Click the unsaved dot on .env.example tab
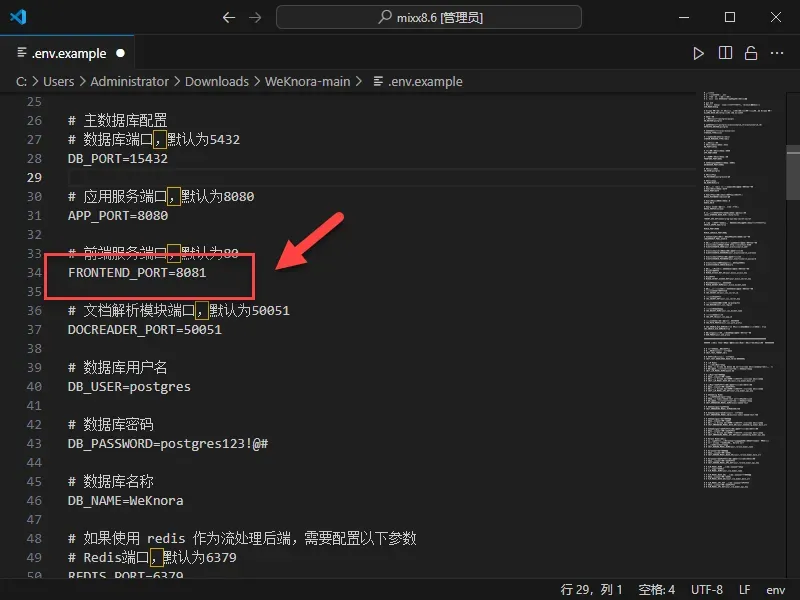Image resolution: width=800 pixels, height=600 pixels. pyautogui.click(x=121, y=53)
